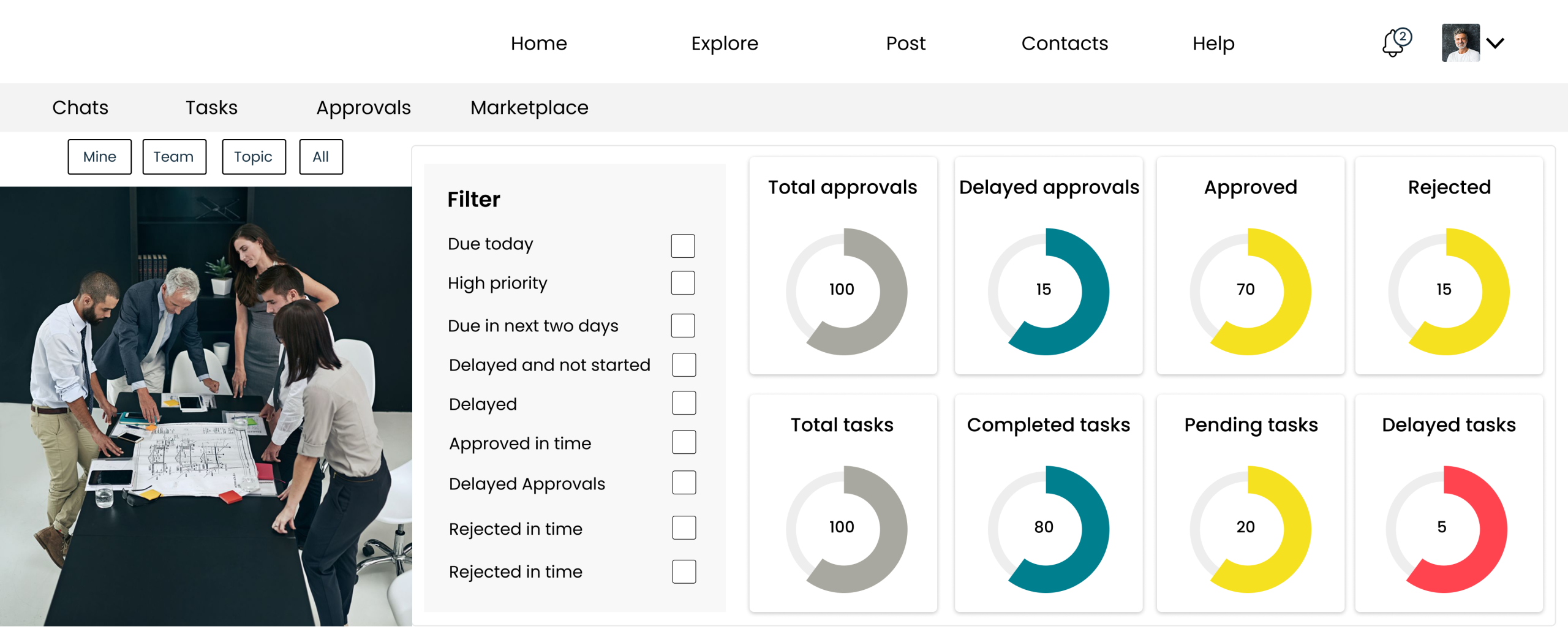Image resolution: width=1568 pixels, height=637 pixels.
Task: Open the Marketplace tab
Action: (x=529, y=108)
